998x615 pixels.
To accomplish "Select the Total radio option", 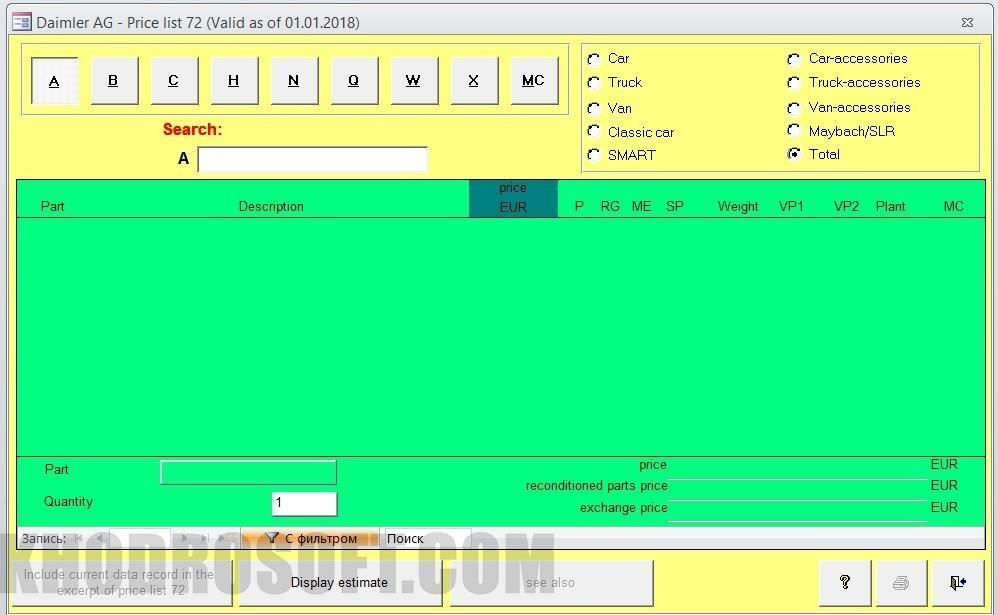I will (794, 153).
